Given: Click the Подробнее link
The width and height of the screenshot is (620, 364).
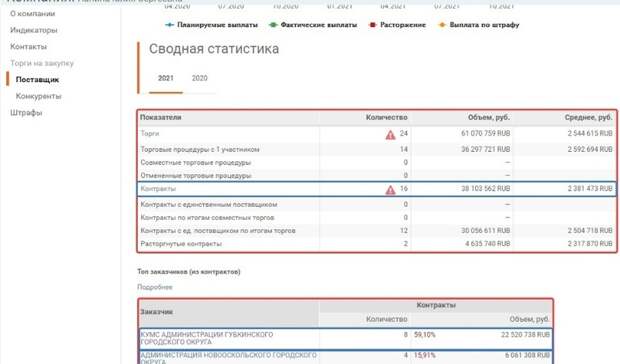Looking at the screenshot, I should (x=155, y=287).
